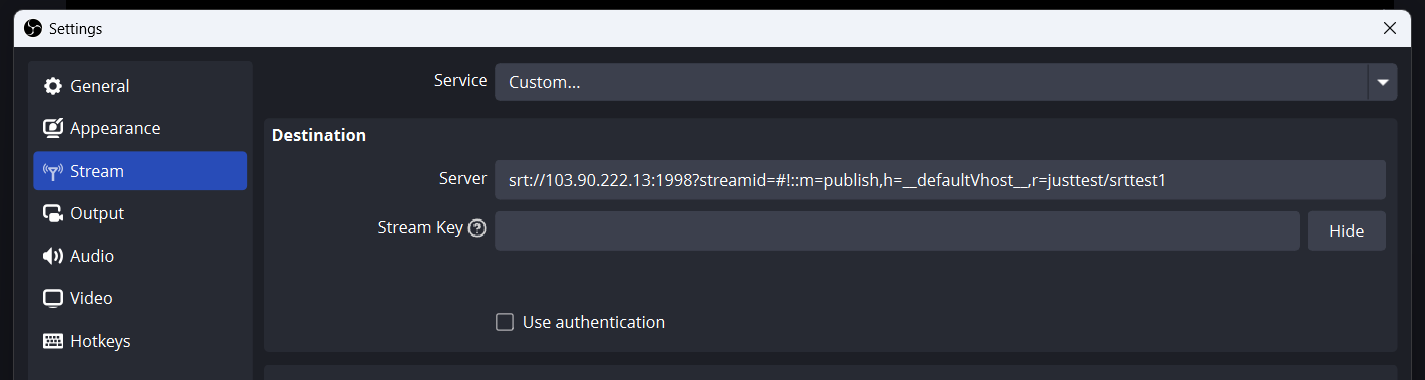
Task: Click the General gear icon
Action: click(x=53, y=86)
